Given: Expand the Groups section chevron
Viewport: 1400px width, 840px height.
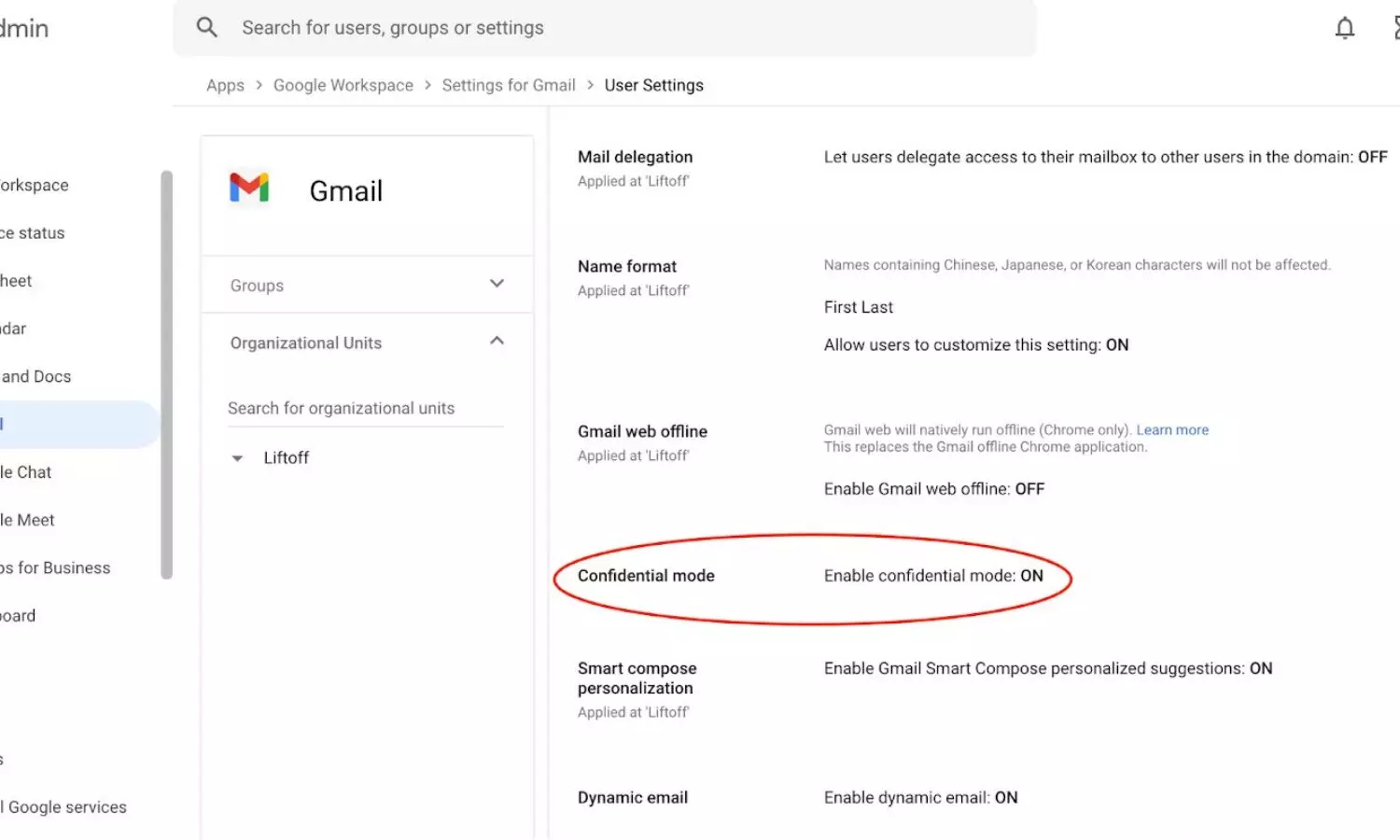Looking at the screenshot, I should 497,284.
